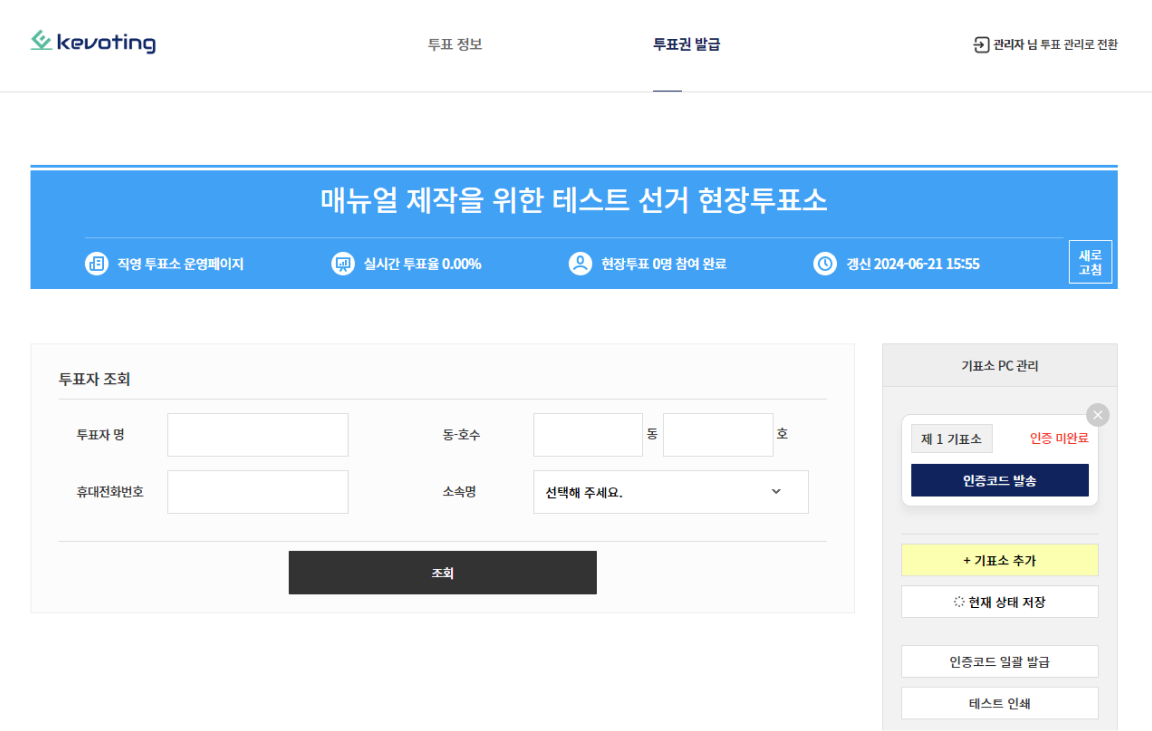The image size is (1152, 731).
Task: Click 인증코드 일괄 발급 button
Action: pyautogui.click(x=999, y=661)
